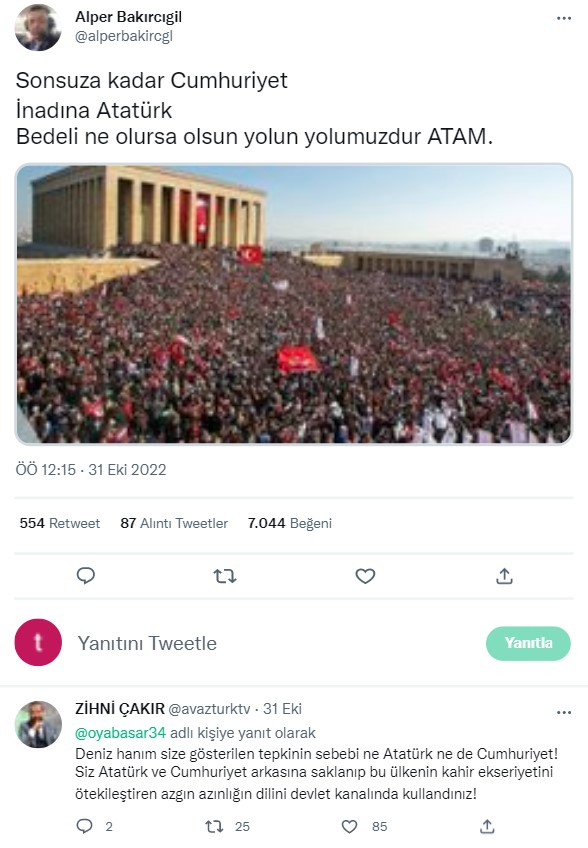This screenshot has height=848, width=588.
Task: Open the more options menu on Alper Bakırcıgil's tweet
Action: pos(564,18)
